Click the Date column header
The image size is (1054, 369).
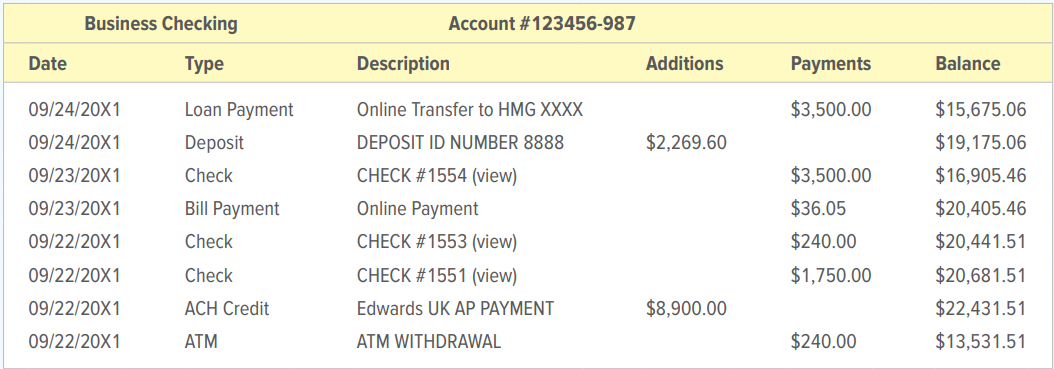point(48,64)
